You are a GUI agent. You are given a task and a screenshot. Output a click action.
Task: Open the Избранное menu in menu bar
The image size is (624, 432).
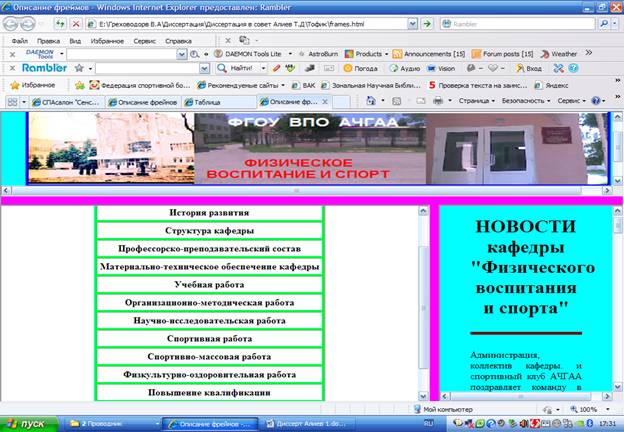[x=107, y=41]
